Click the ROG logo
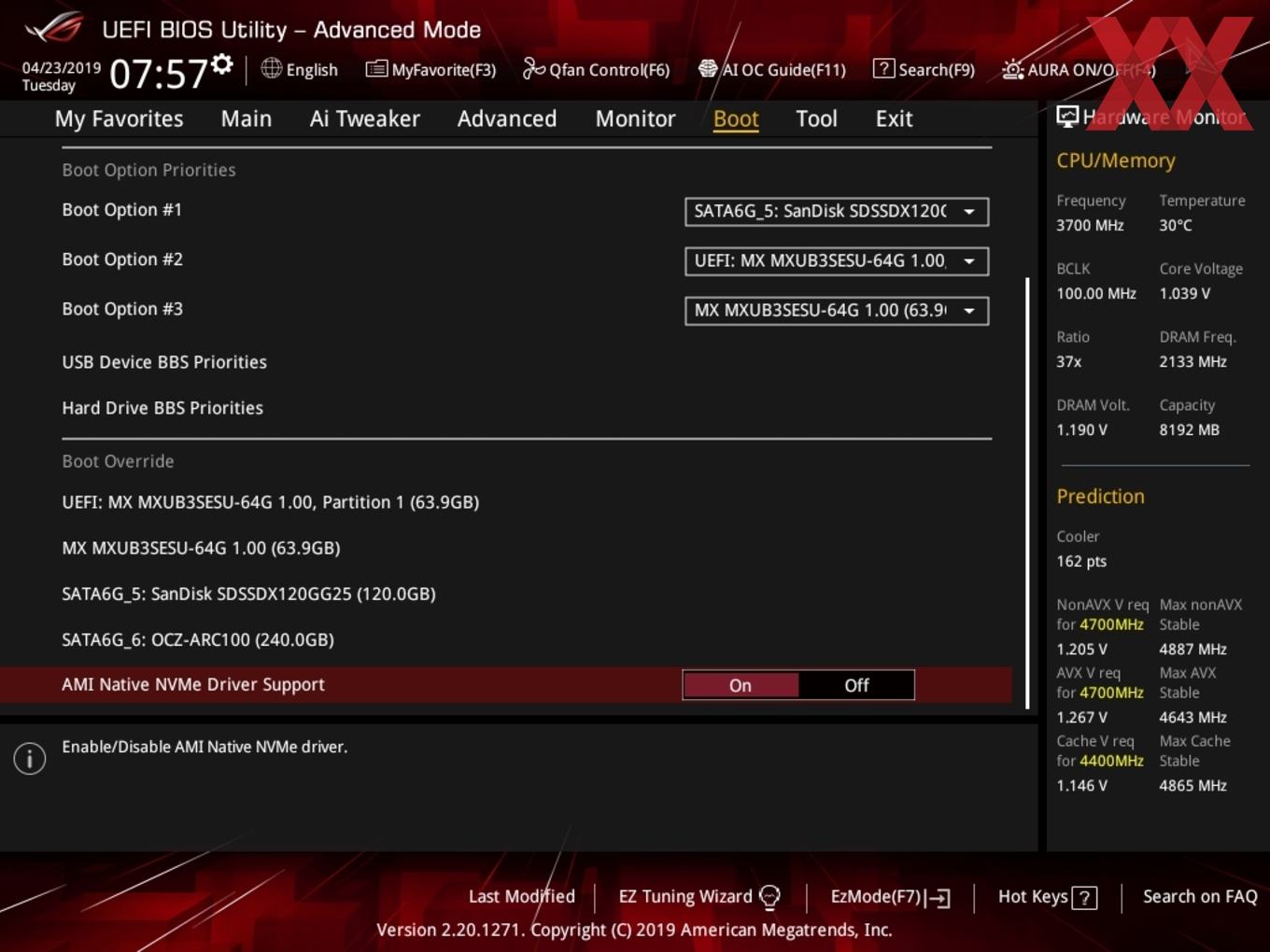Screen dimensions: 1270x952 53,28
